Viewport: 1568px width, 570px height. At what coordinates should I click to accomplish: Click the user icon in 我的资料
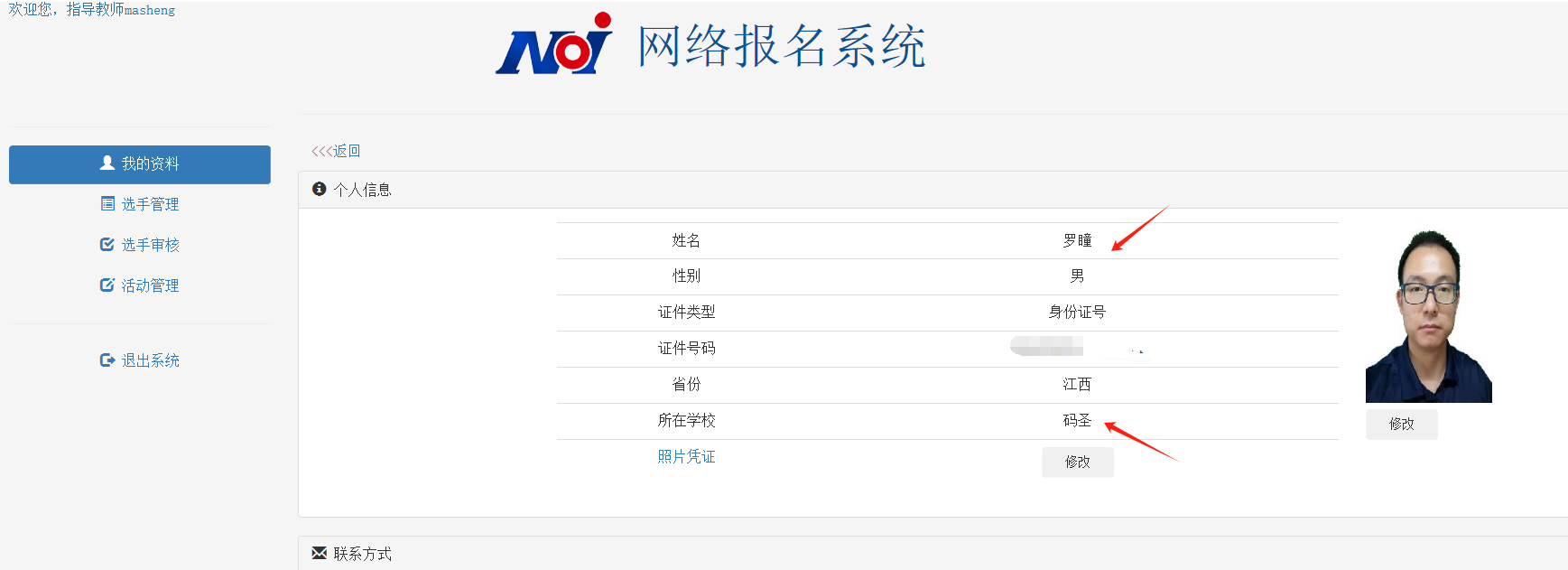[x=107, y=163]
